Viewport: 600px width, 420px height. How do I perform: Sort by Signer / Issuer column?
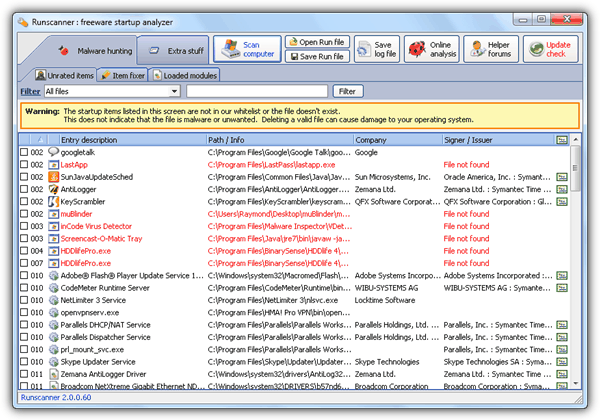click(497, 140)
